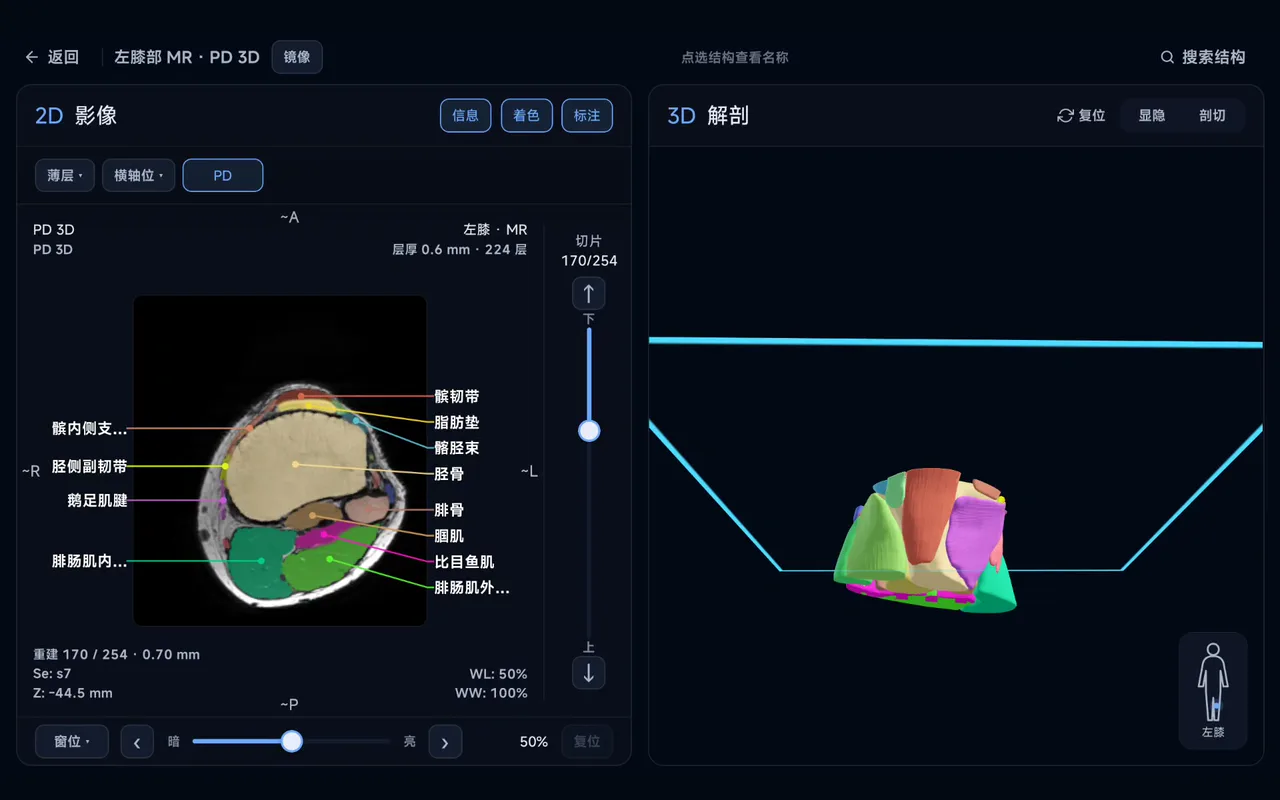
Task: Step to previous slice with up arrow
Action: click(x=589, y=294)
